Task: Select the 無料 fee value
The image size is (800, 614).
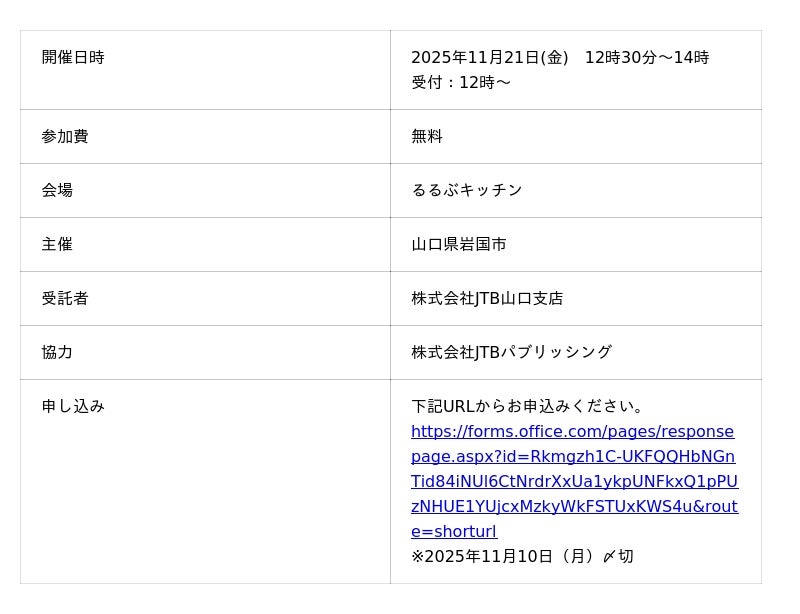Action: 427,136
